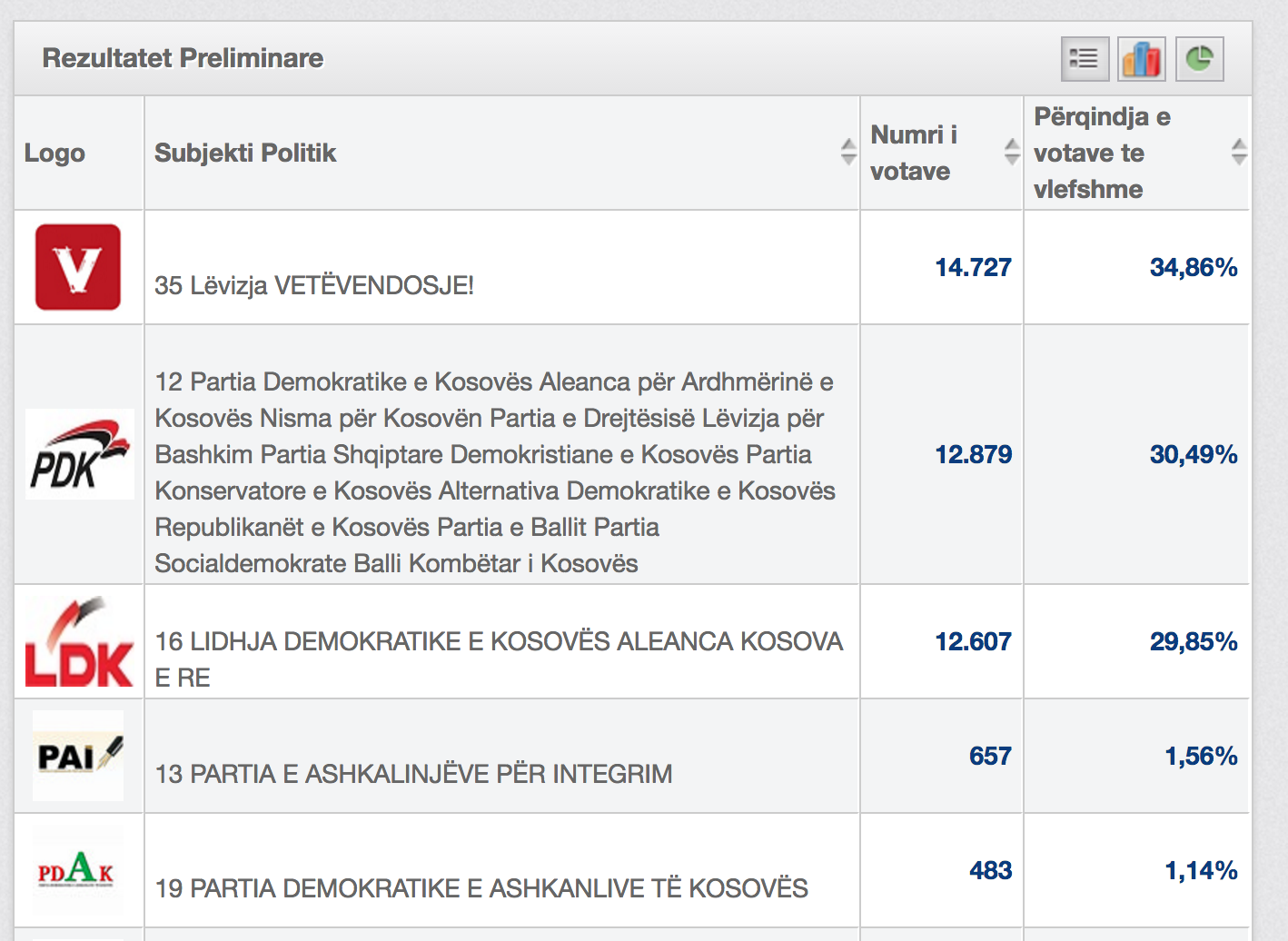Image resolution: width=1288 pixels, height=941 pixels.
Task: Show results as bar chart
Action: pyautogui.click(x=1142, y=59)
